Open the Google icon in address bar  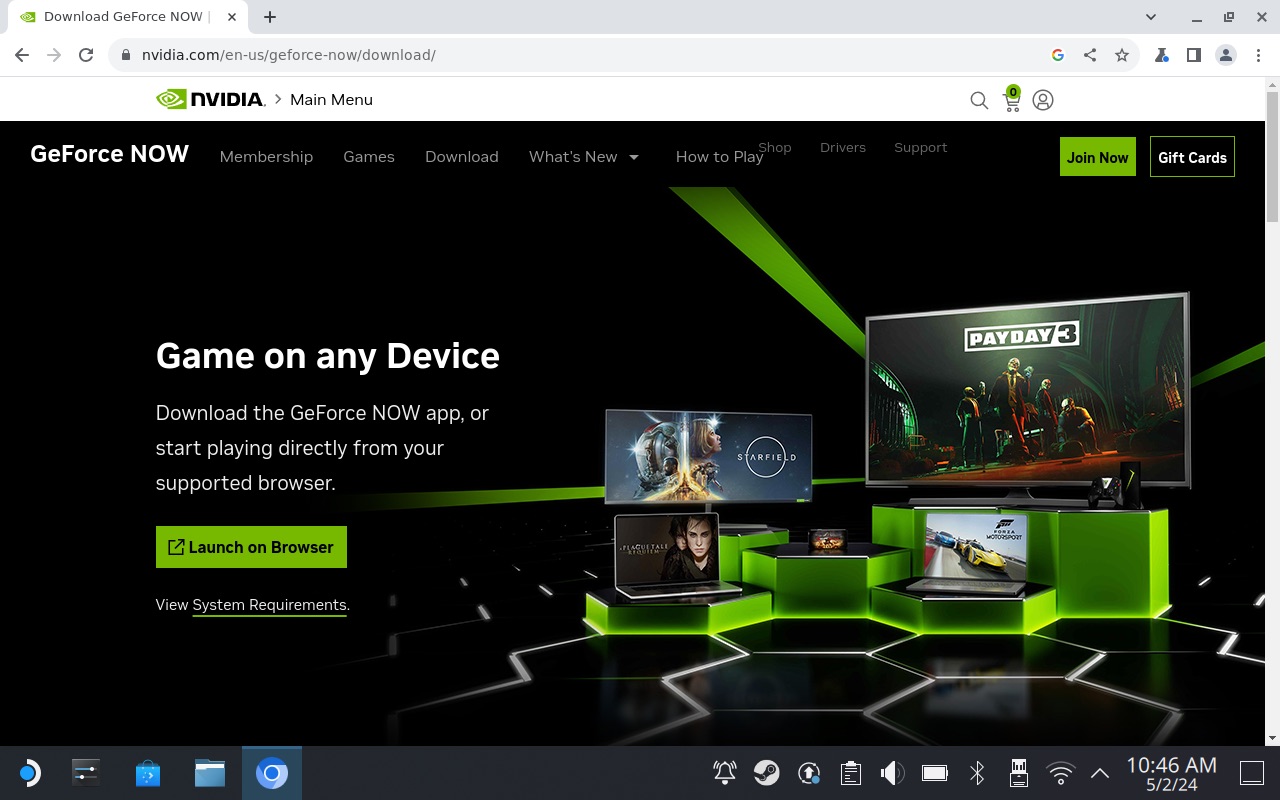coord(1058,55)
